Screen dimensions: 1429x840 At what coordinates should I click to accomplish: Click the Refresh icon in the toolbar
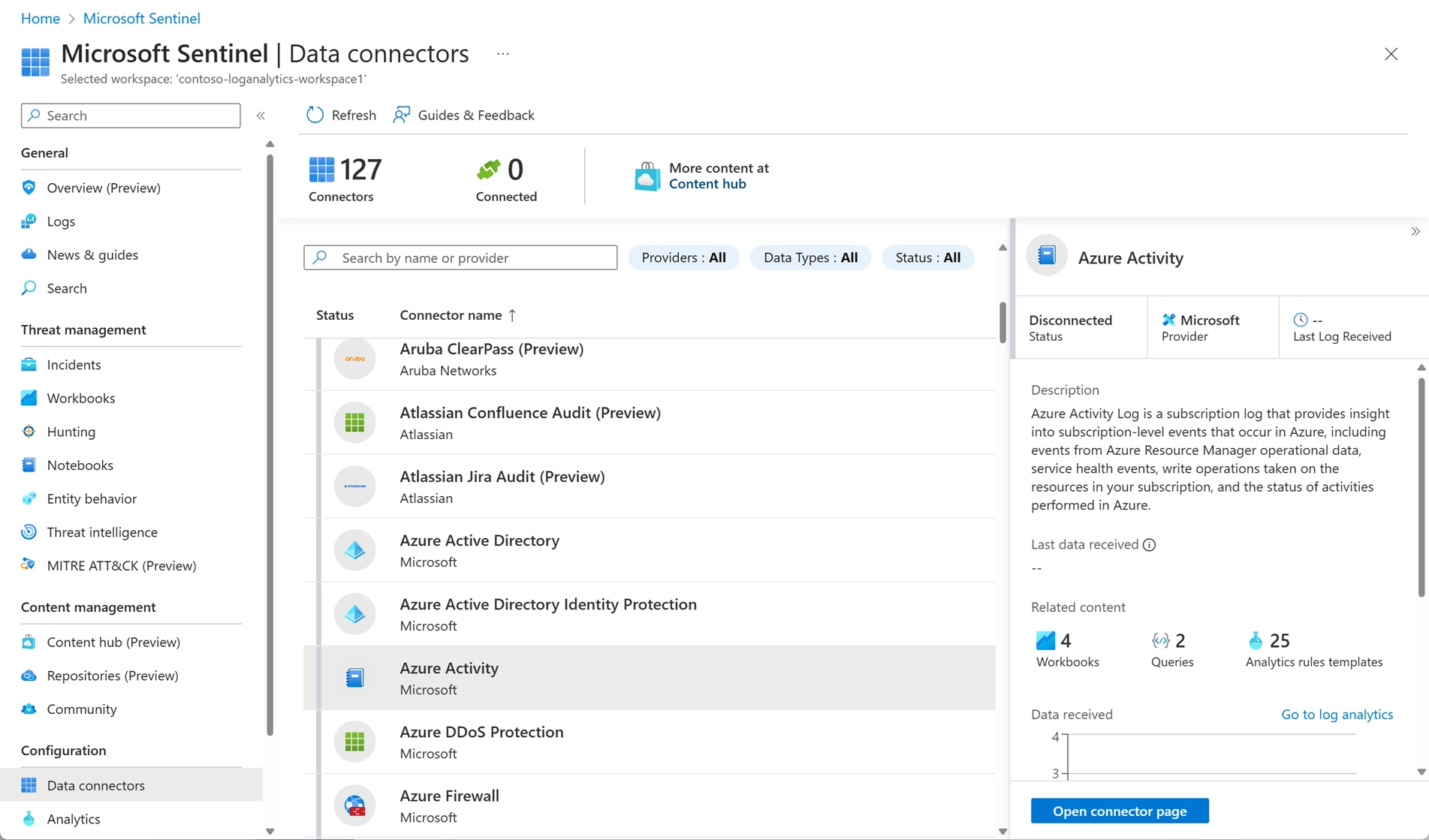pos(315,115)
